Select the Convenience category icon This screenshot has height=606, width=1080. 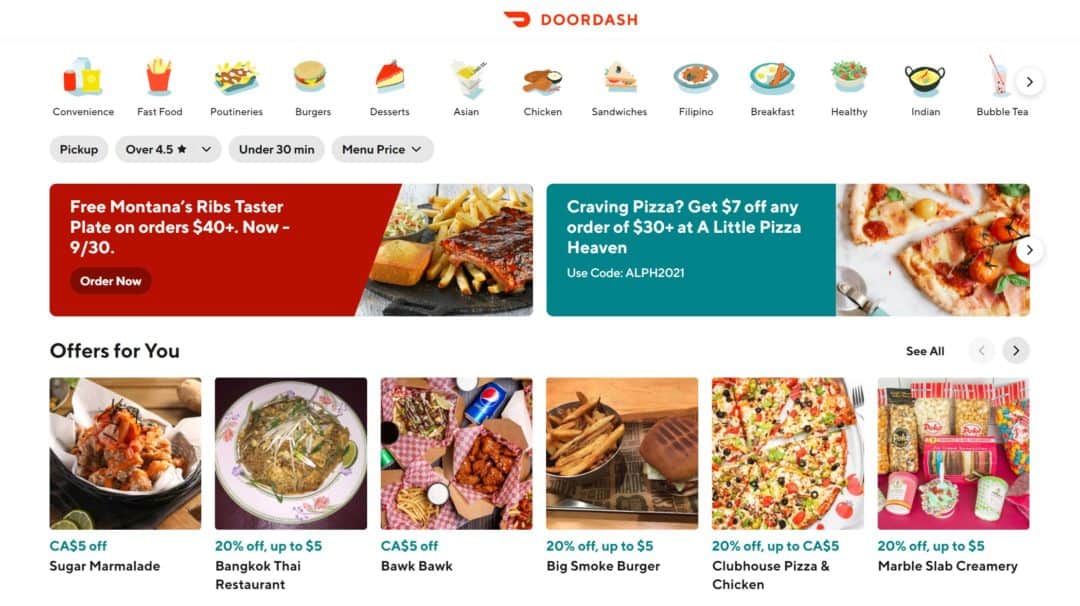83,76
